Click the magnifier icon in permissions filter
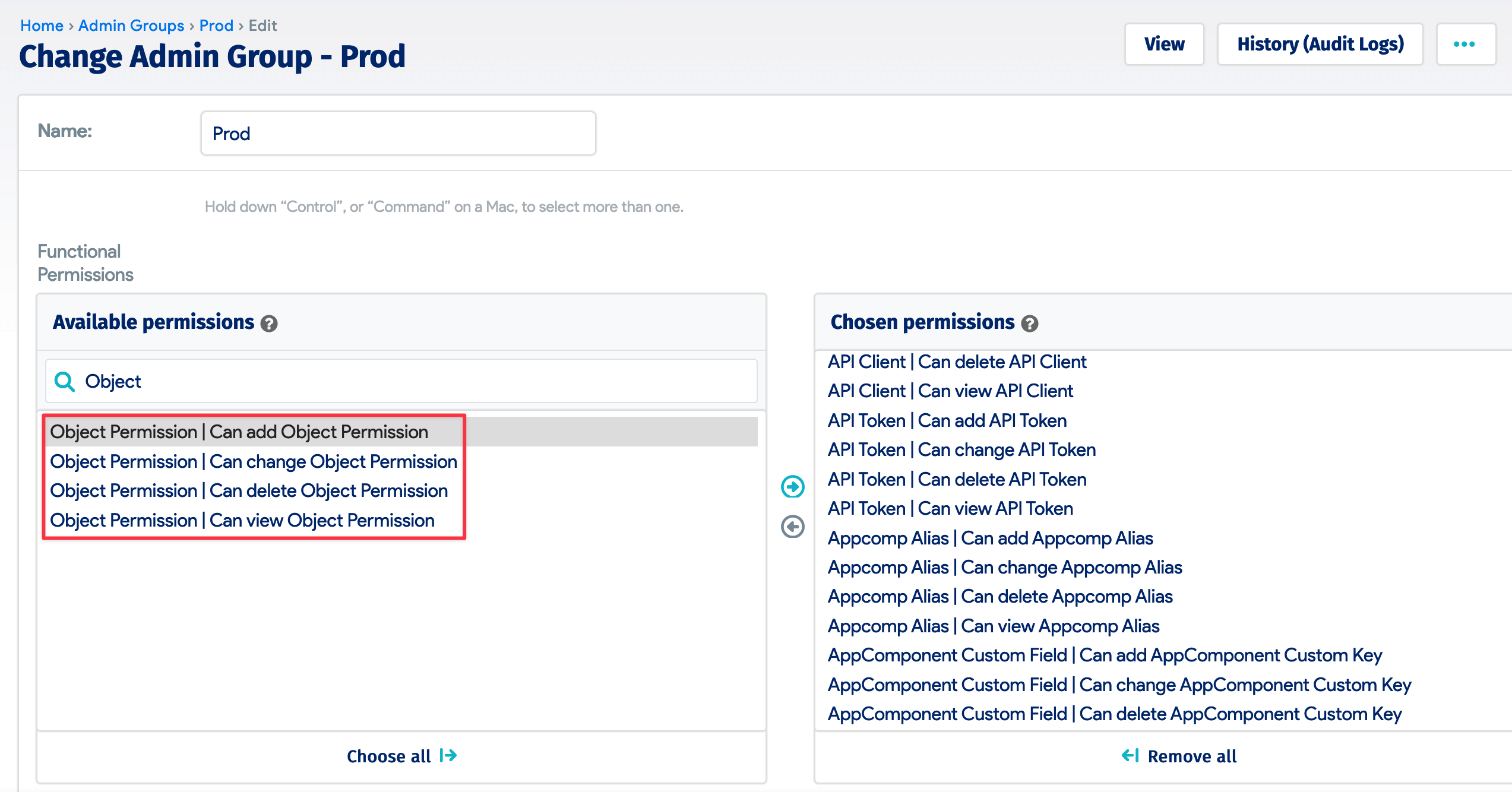Viewport: 1512px width, 792px height. pos(65,382)
